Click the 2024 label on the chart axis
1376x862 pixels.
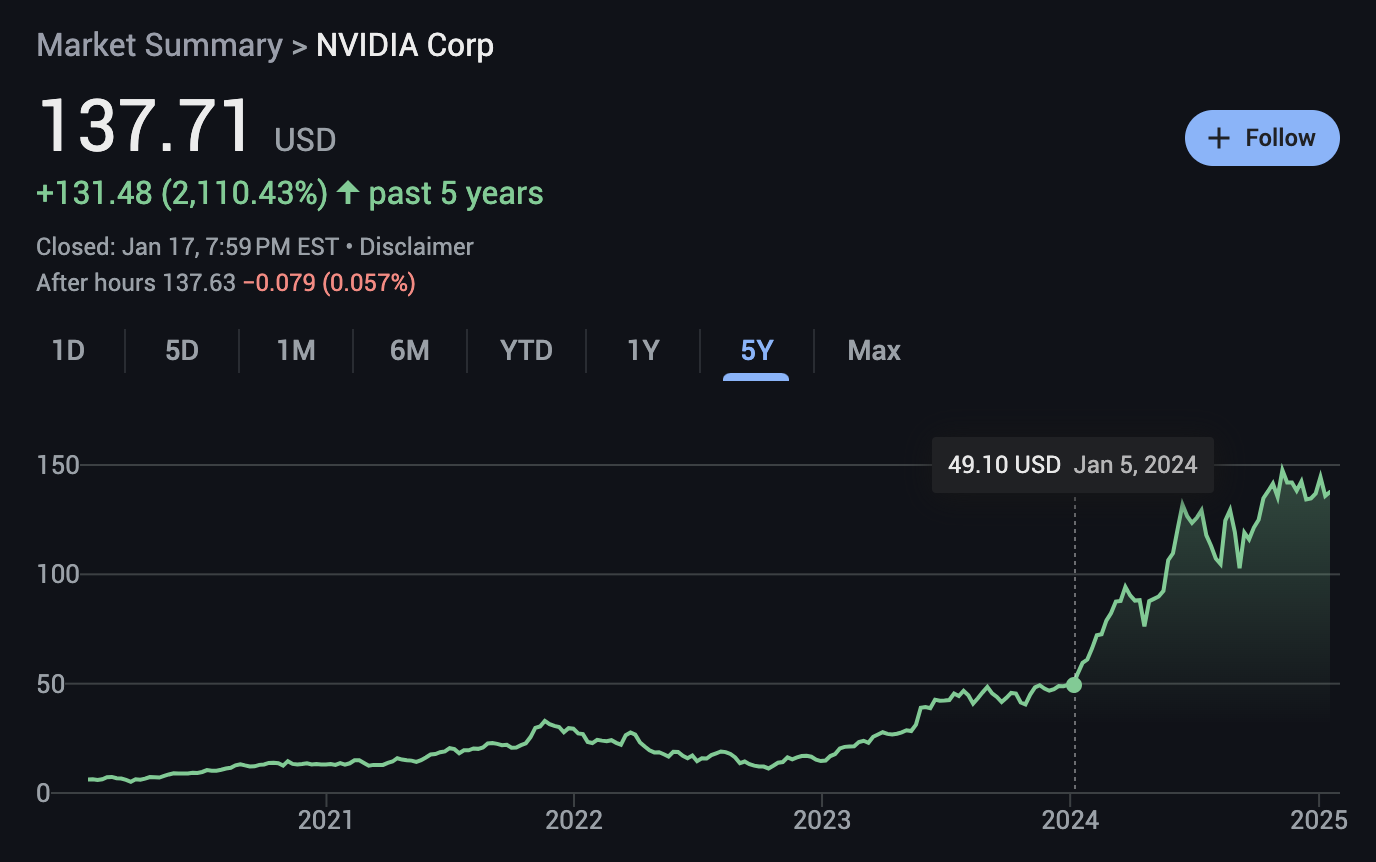pyautogui.click(x=1069, y=820)
